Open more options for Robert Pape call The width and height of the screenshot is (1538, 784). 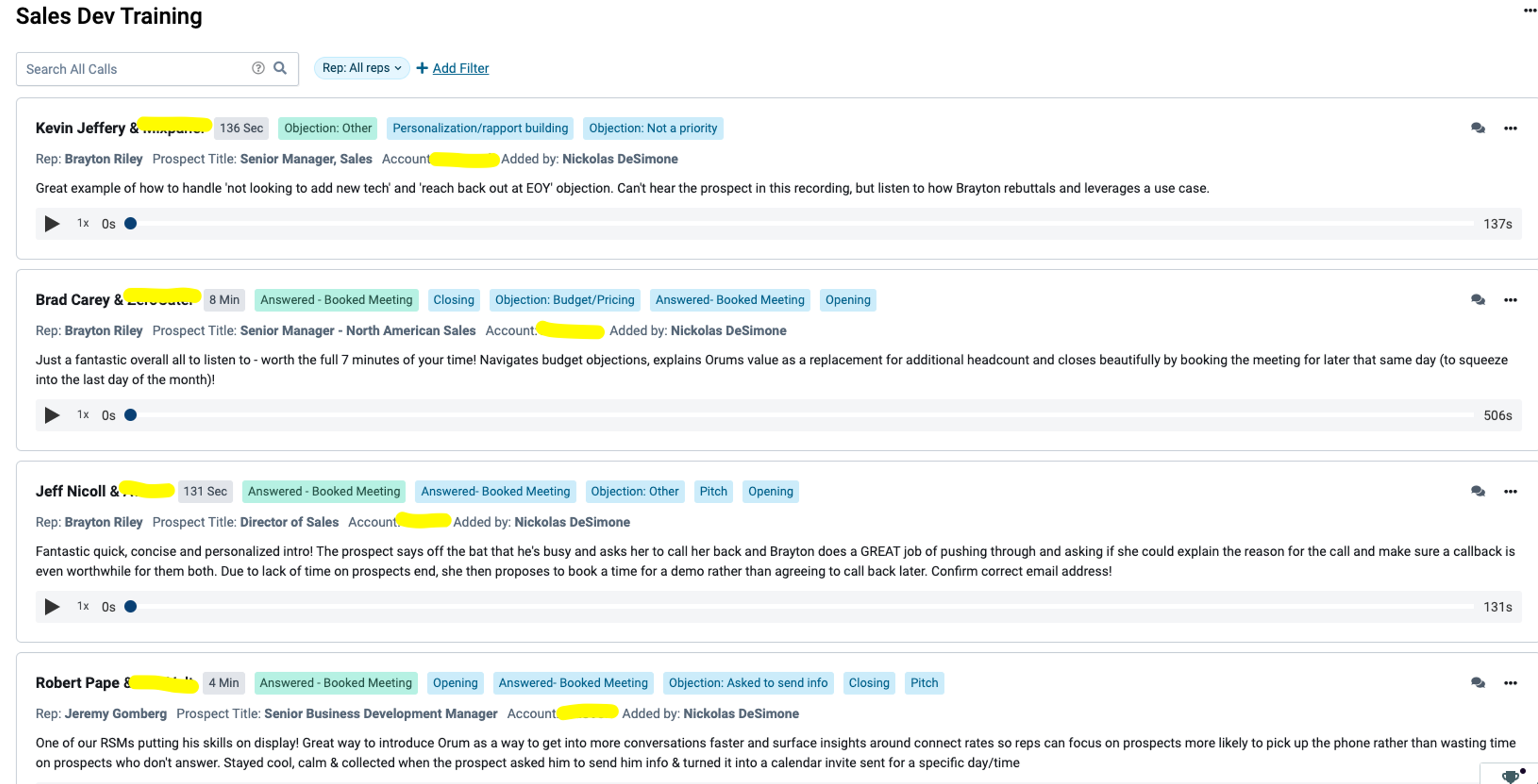(x=1510, y=683)
